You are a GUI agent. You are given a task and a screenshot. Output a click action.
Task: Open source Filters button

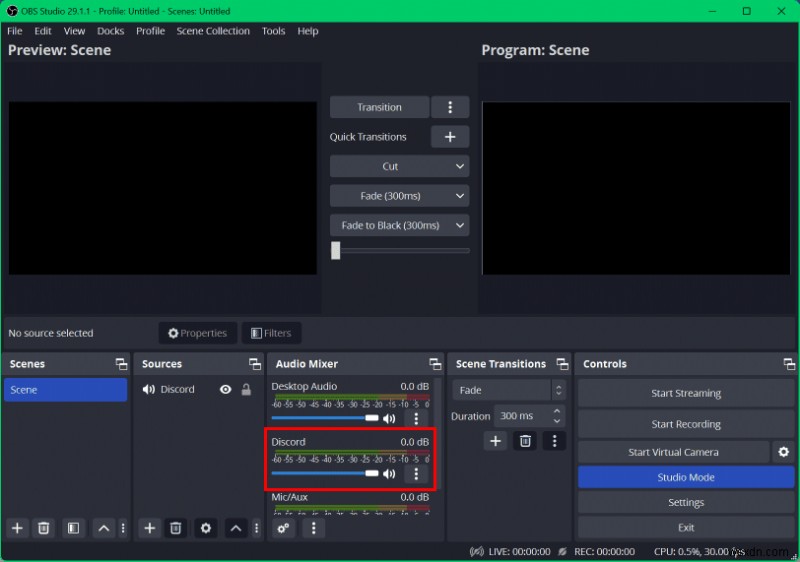(x=271, y=333)
